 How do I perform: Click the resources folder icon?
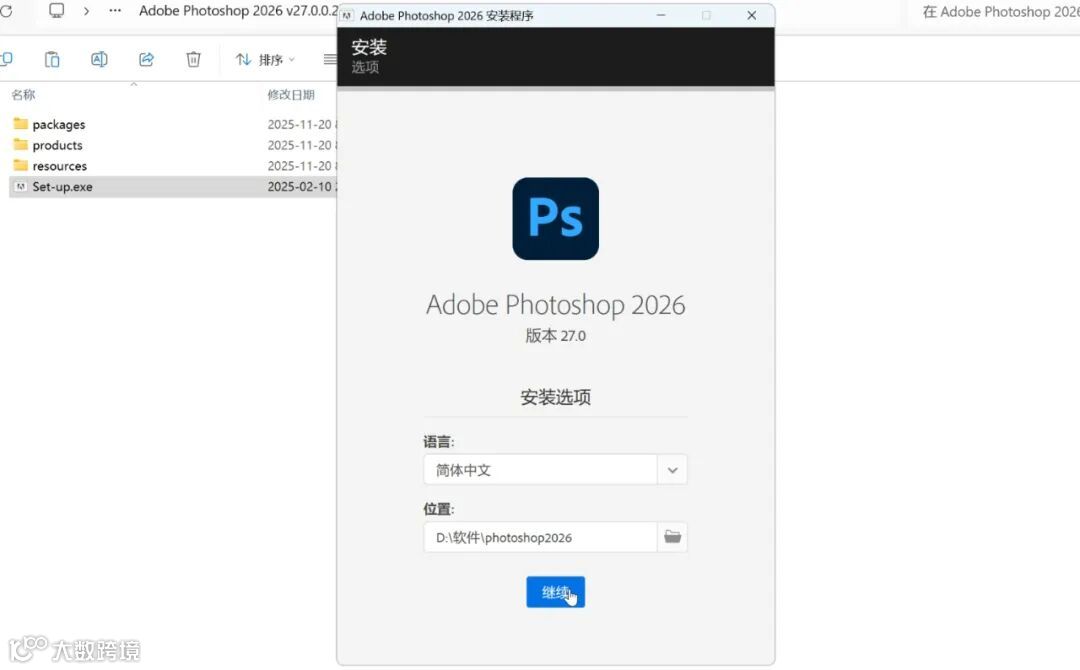pos(21,165)
